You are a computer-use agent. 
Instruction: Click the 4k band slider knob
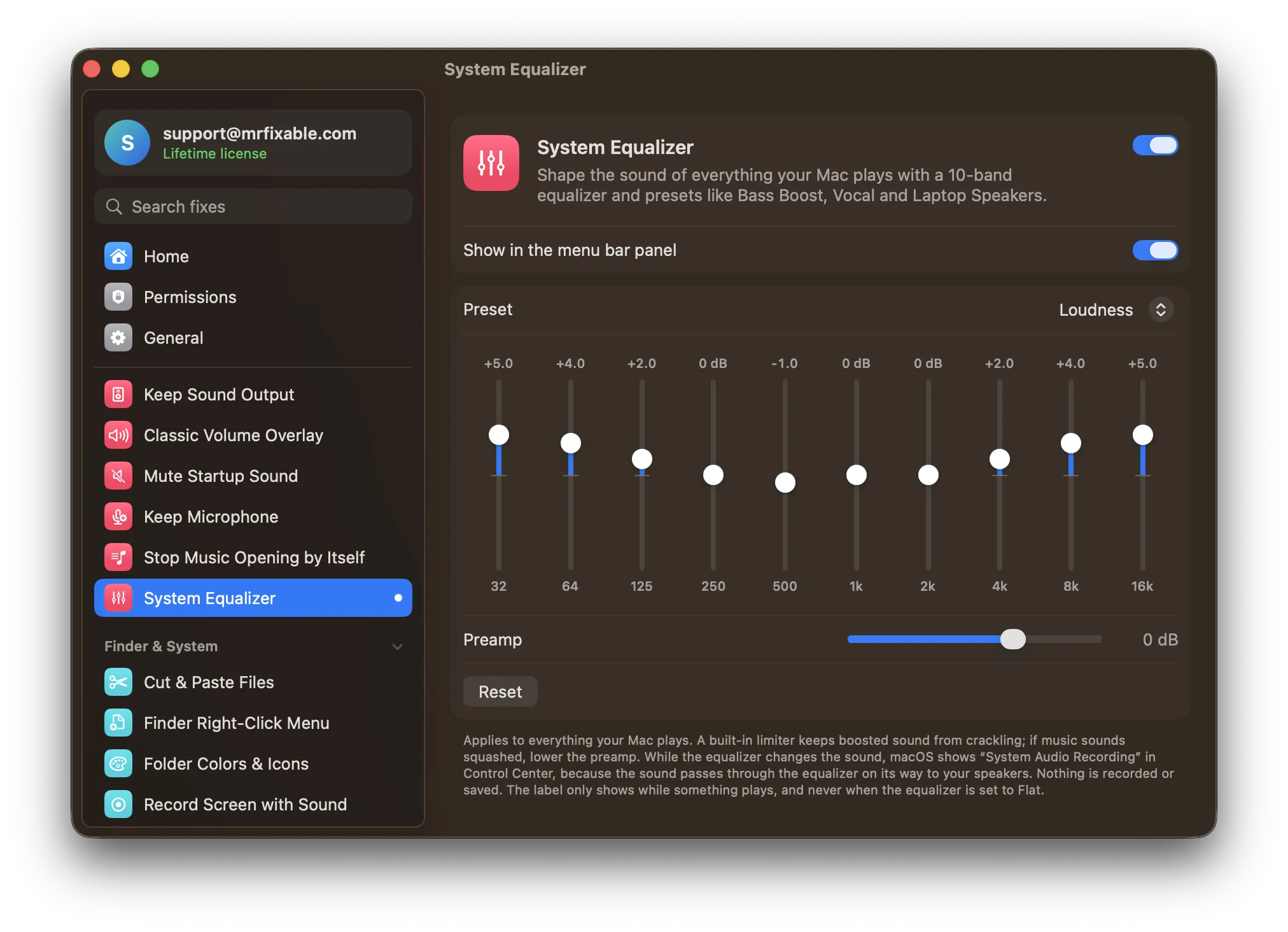pyautogui.click(x=1000, y=459)
